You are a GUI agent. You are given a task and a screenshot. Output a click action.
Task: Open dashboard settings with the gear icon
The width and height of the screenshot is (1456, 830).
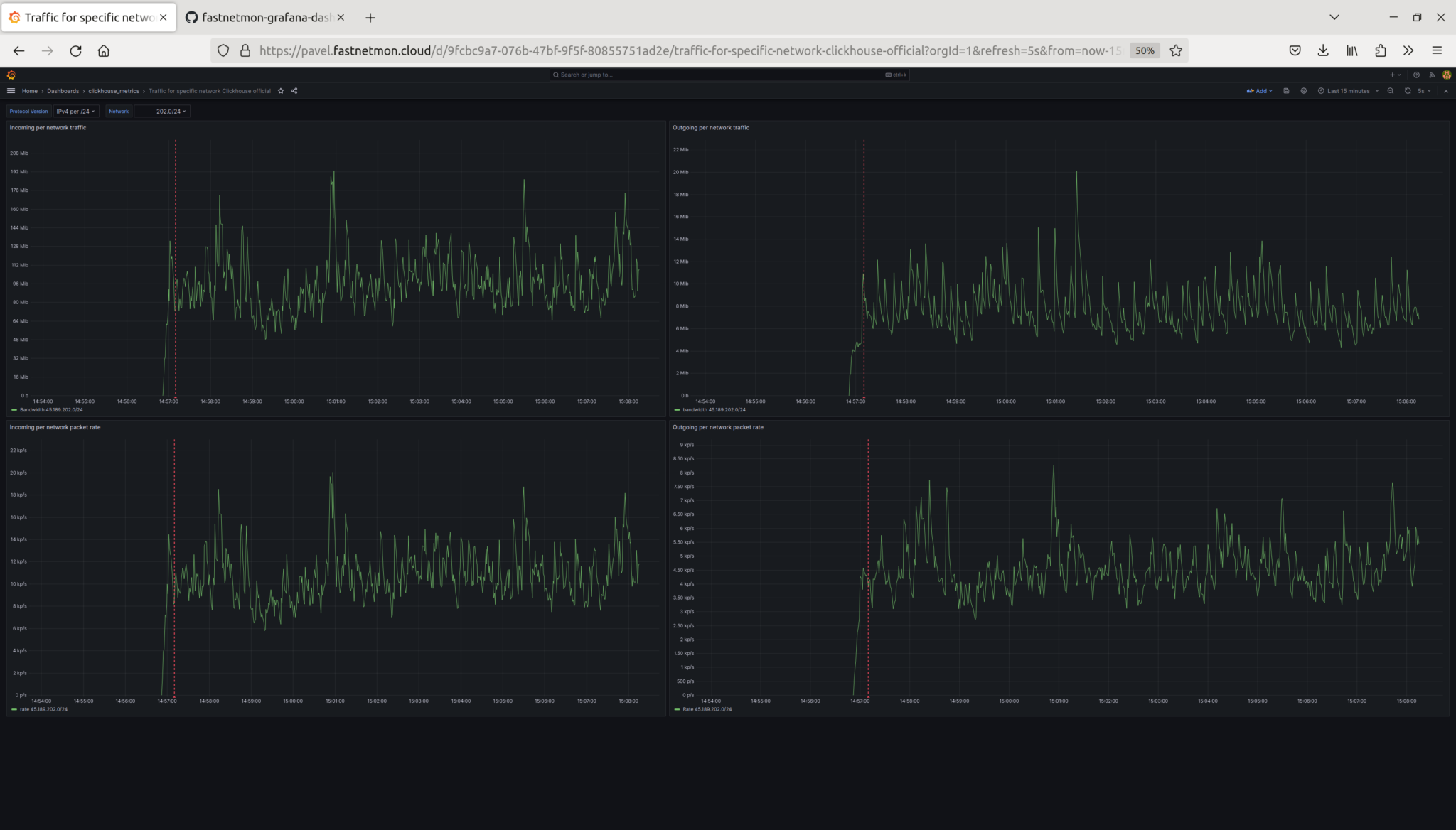[x=1304, y=91]
